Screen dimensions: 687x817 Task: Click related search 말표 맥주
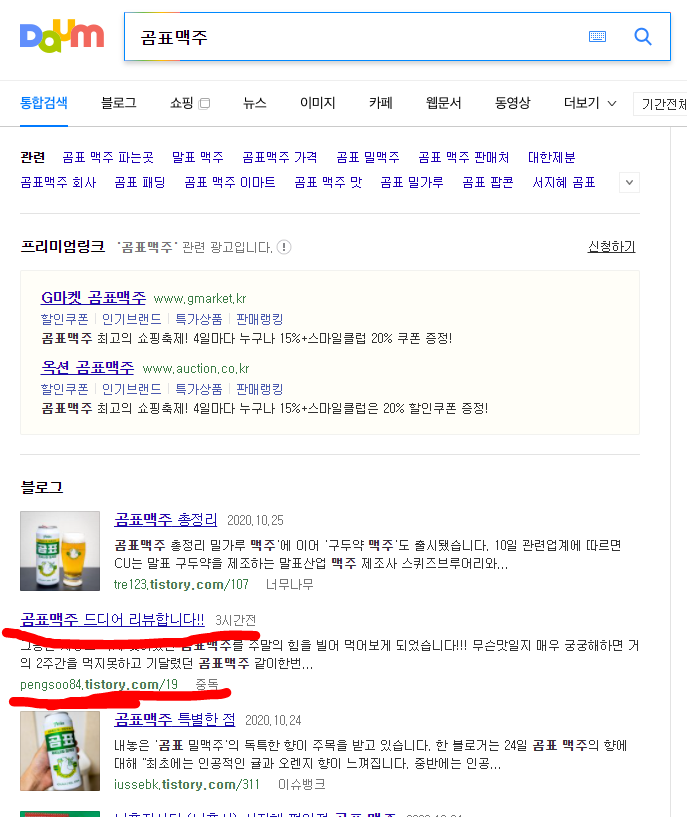198,157
